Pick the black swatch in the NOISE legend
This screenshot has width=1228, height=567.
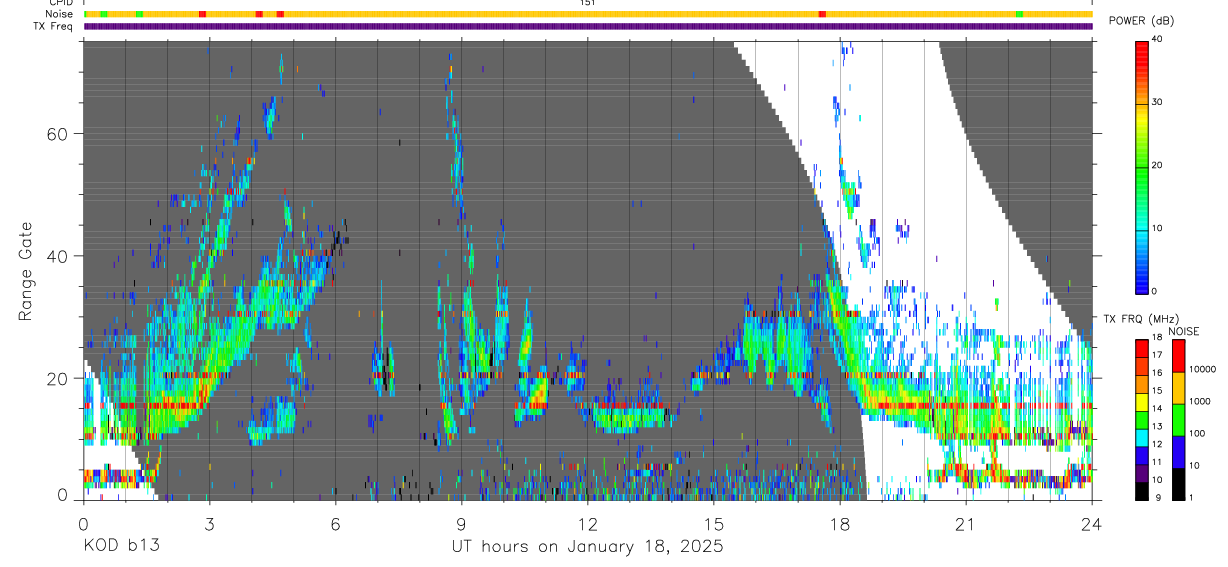coord(1177,483)
